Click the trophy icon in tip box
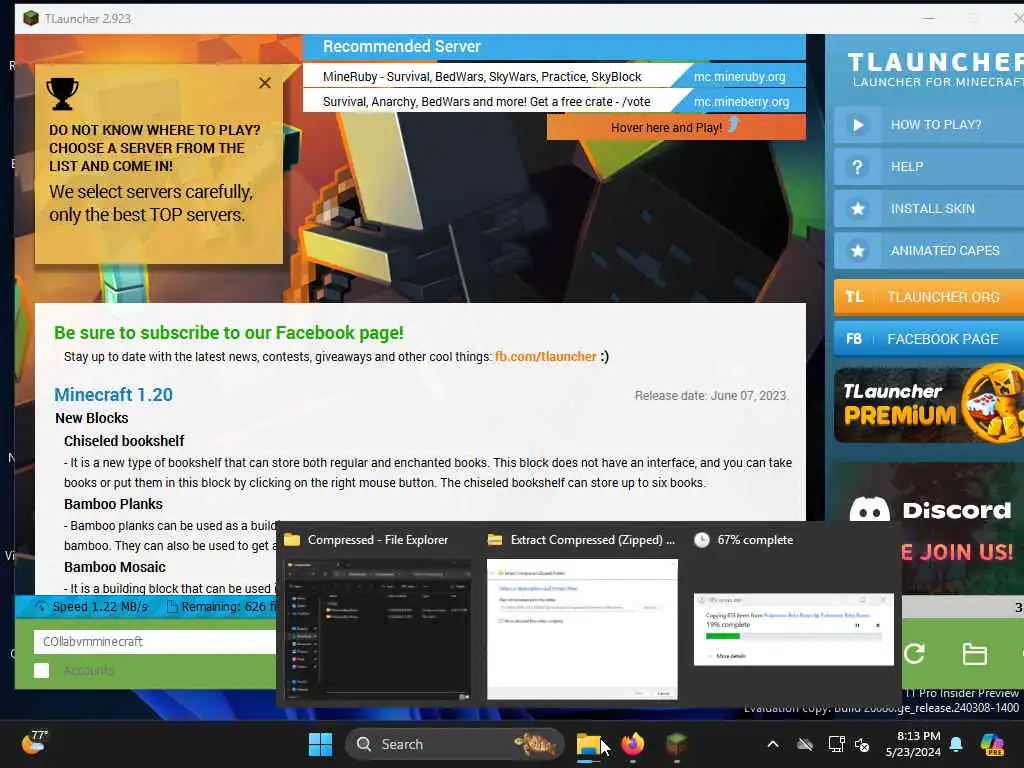Screen dimensions: 1024x768 pyautogui.click(x=63, y=93)
